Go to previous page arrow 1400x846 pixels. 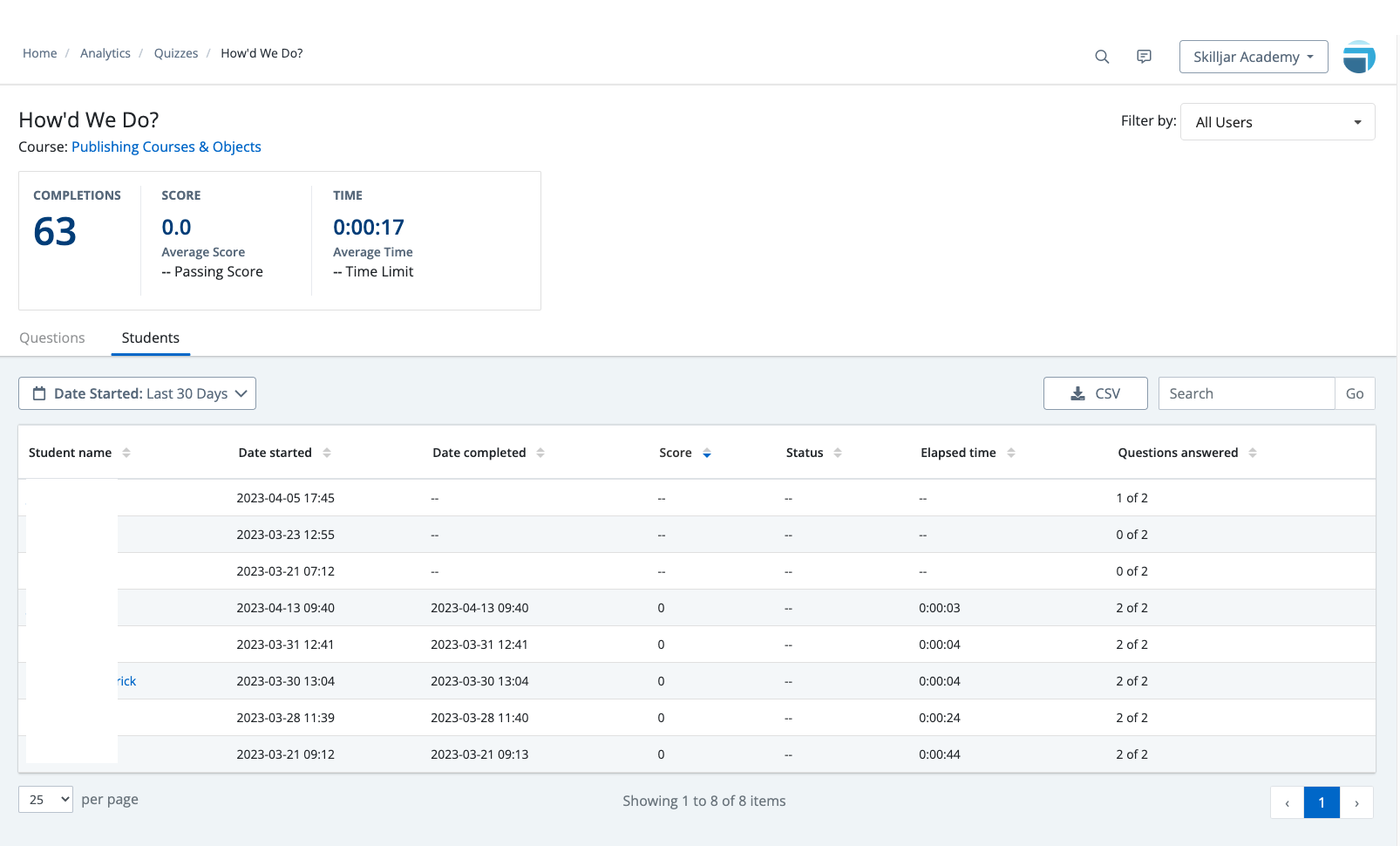pyautogui.click(x=1287, y=802)
